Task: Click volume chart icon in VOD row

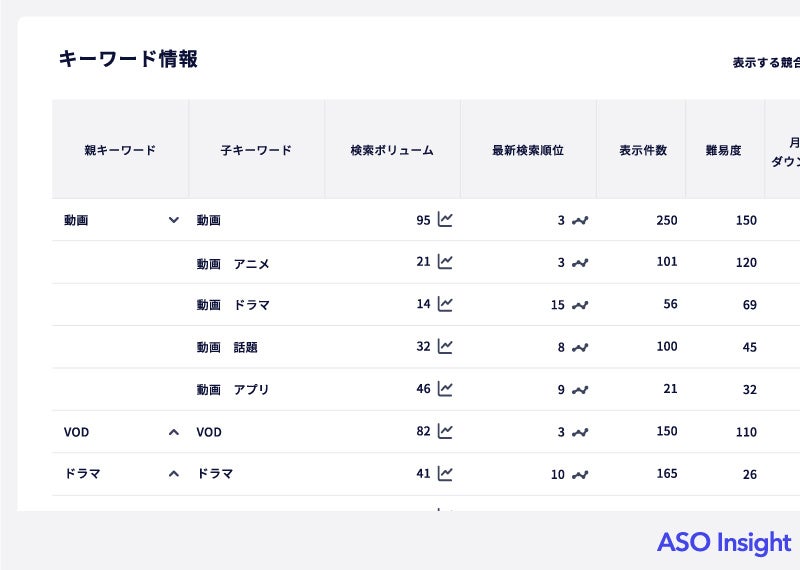Action: pyautogui.click(x=445, y=431)
